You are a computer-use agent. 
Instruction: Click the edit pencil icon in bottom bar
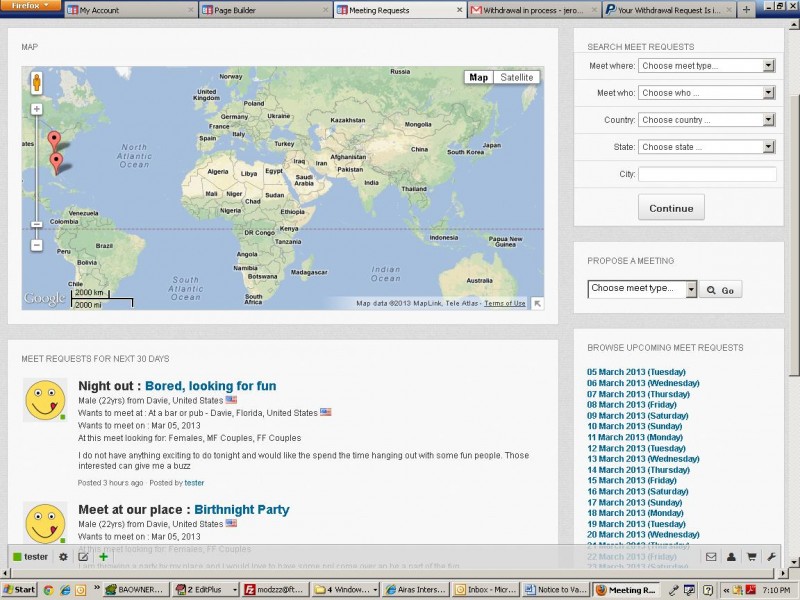coord(83,557)
